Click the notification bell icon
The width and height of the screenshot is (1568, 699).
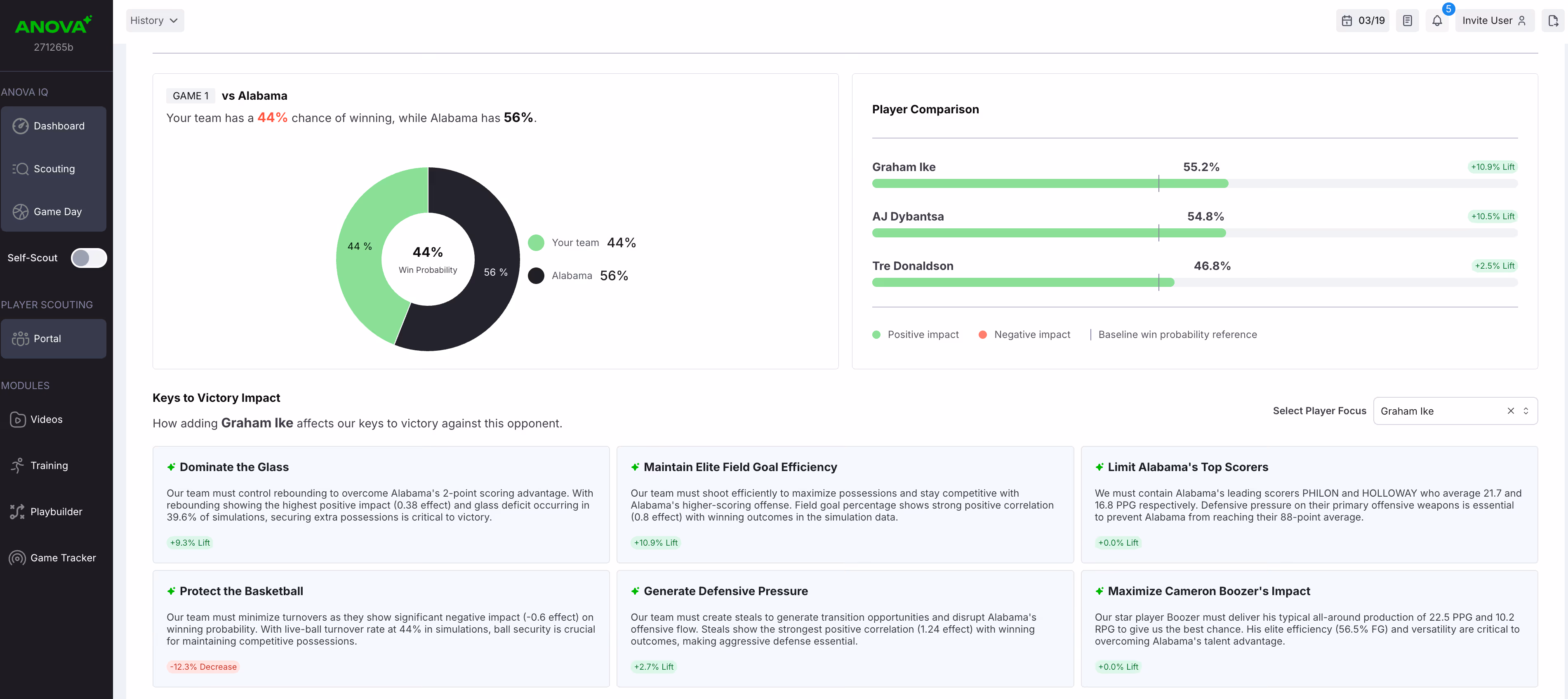pos(1436,21)
